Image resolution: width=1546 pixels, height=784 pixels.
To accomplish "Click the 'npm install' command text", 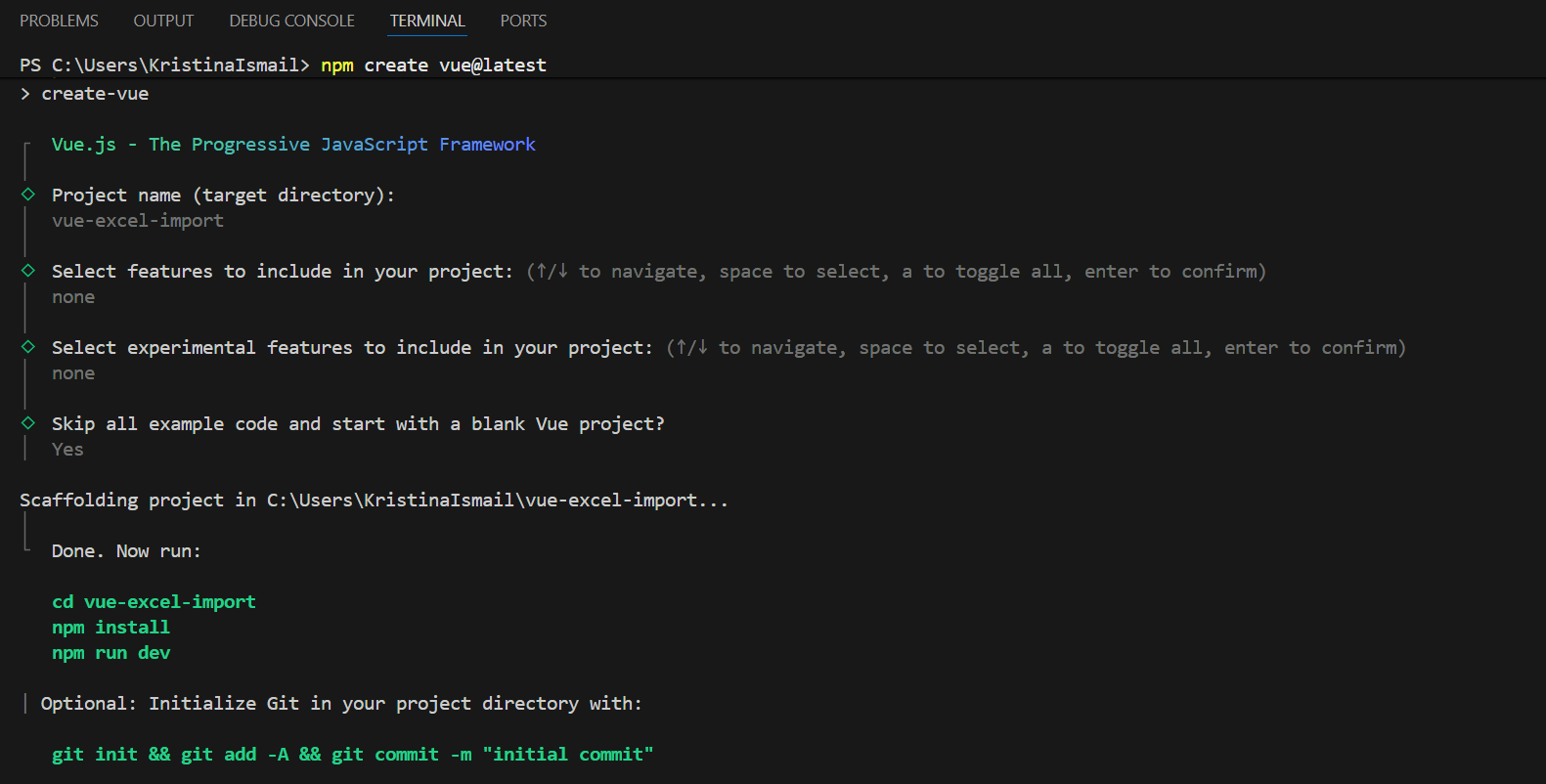I will (x=110, y=628).
